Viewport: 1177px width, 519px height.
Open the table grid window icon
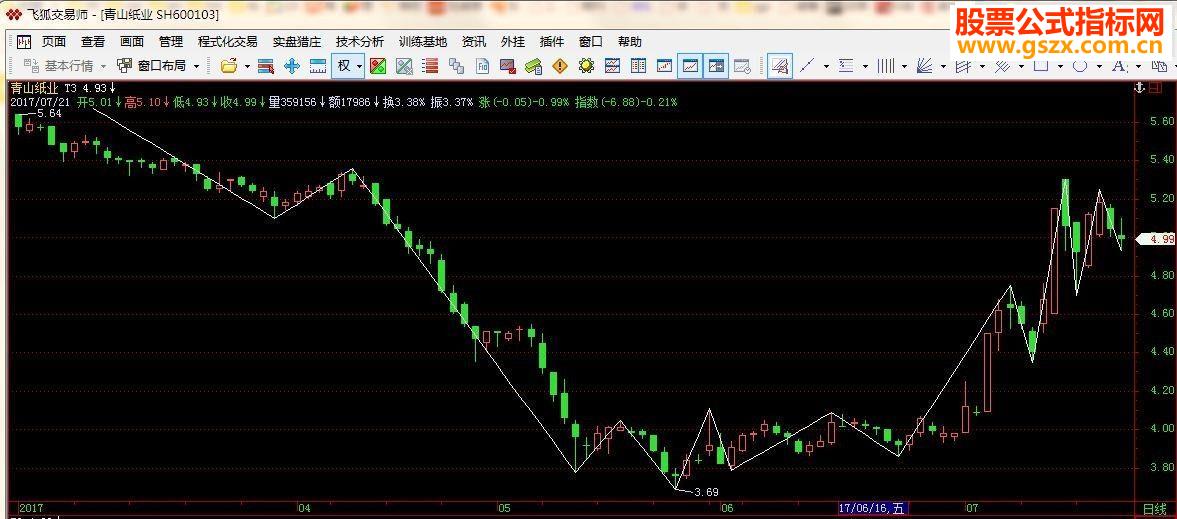(639, 66)
